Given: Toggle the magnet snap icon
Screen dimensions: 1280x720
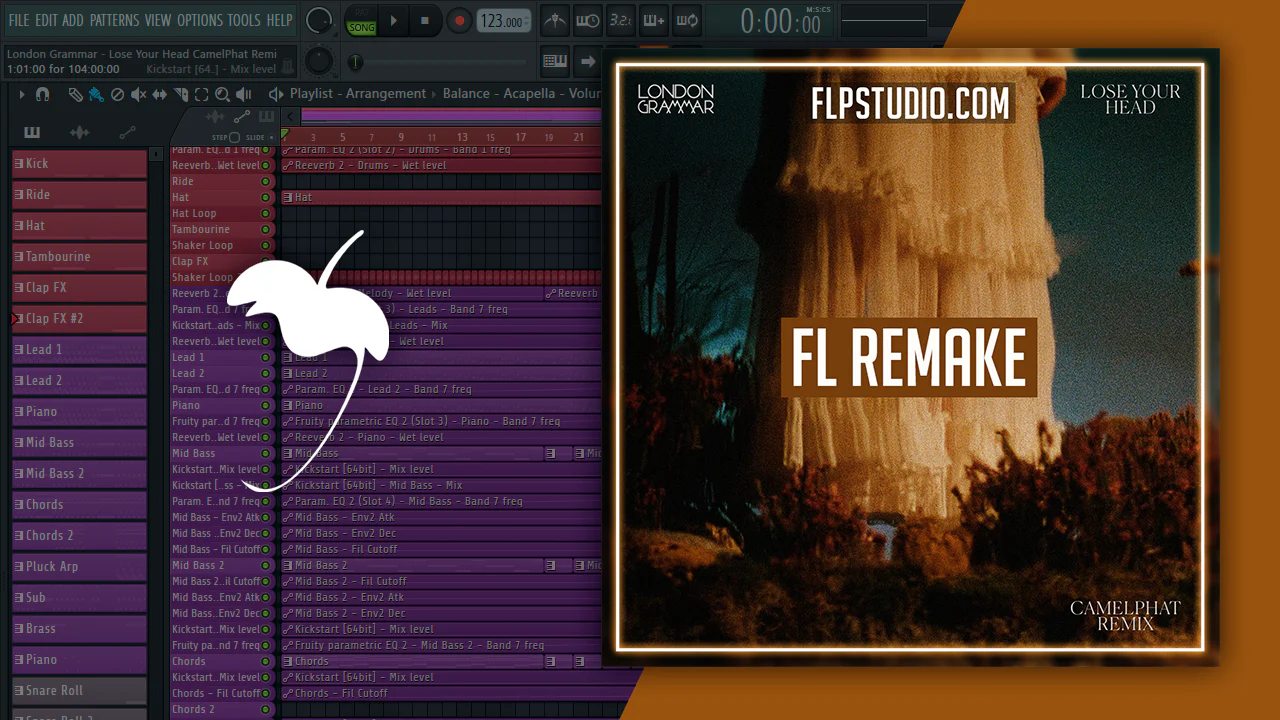Looking at the screenshot, I should click(x=42, y=94).
